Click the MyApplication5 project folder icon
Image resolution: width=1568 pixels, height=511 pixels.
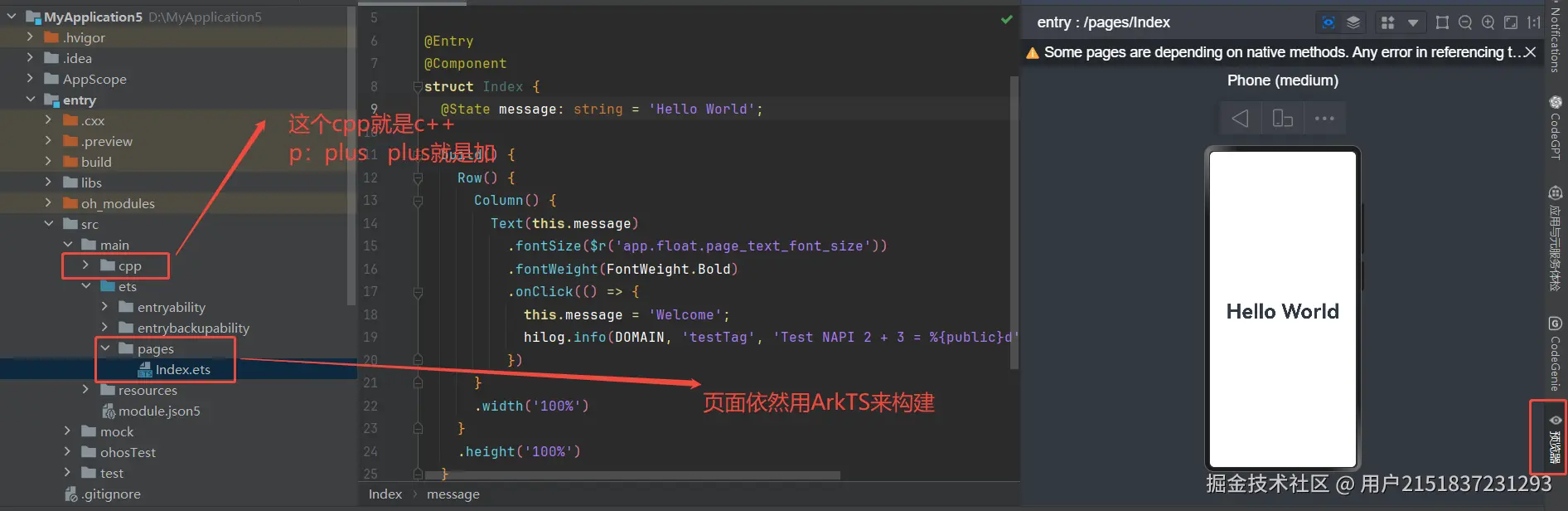pos(34,17)
